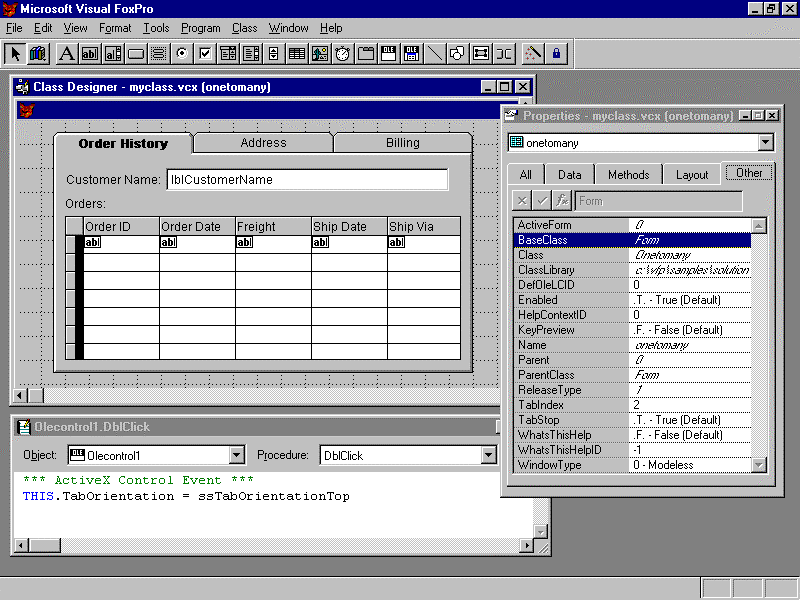Image resolution: width=800 pixels, height=600 pixels.
Task: Select the Select Objects pointer tool
Action: [x=15, y=54]
